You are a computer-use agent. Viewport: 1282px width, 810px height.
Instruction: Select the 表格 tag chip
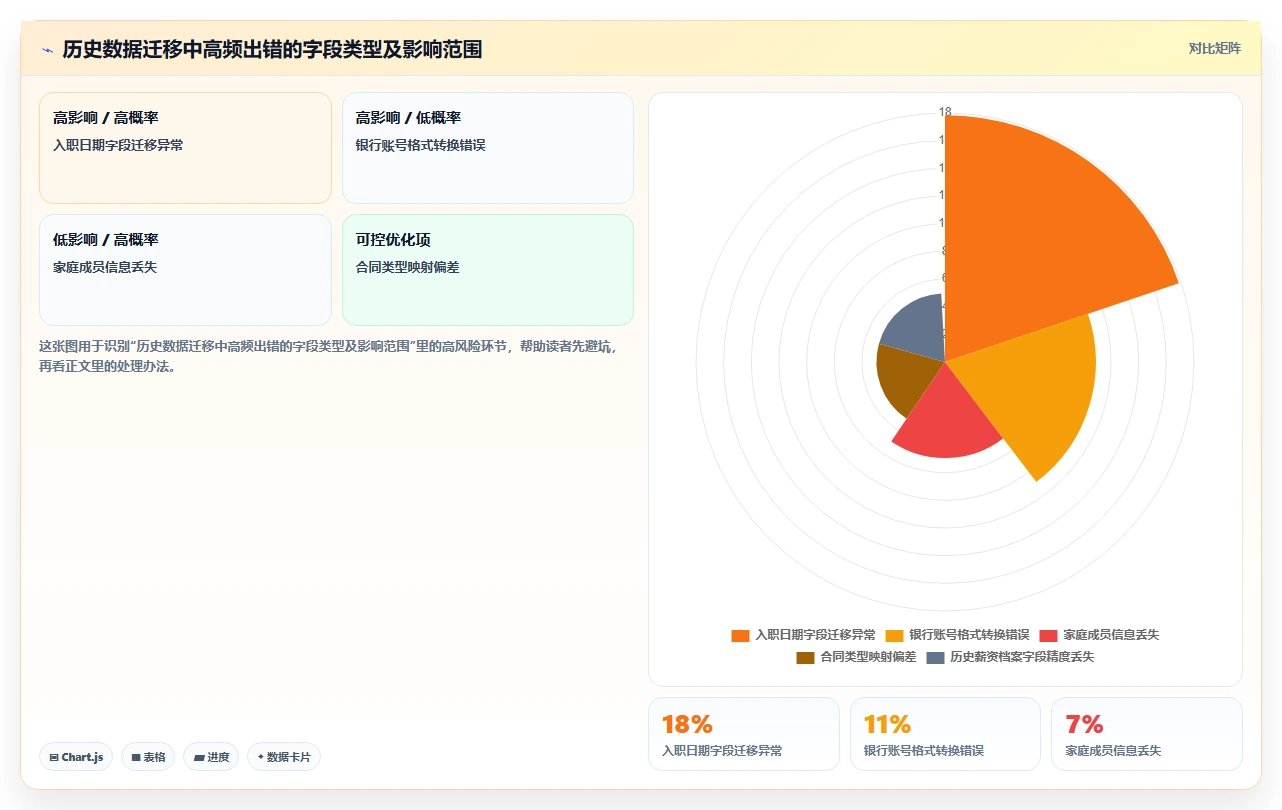[148, 757]
